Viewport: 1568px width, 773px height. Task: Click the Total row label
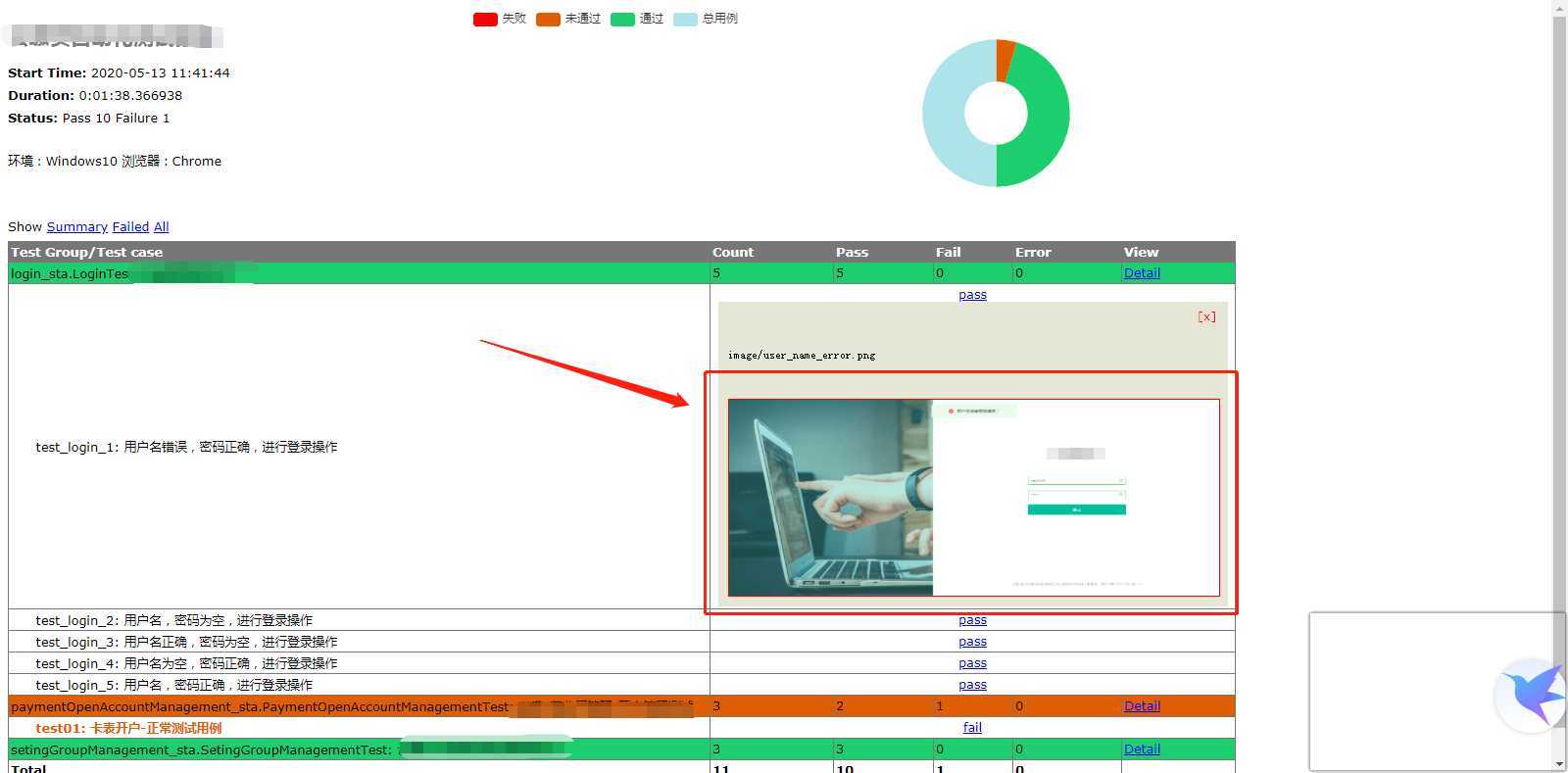tap(28, 768)
